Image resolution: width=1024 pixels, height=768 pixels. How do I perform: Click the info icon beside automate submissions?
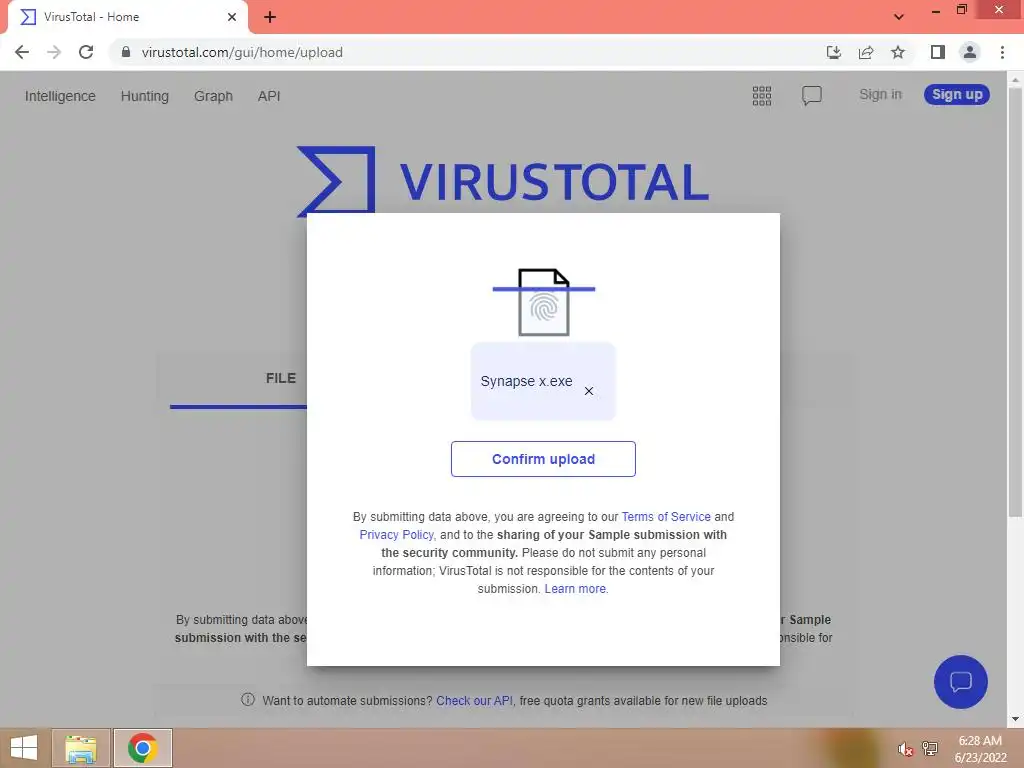(x=248, y=699)
